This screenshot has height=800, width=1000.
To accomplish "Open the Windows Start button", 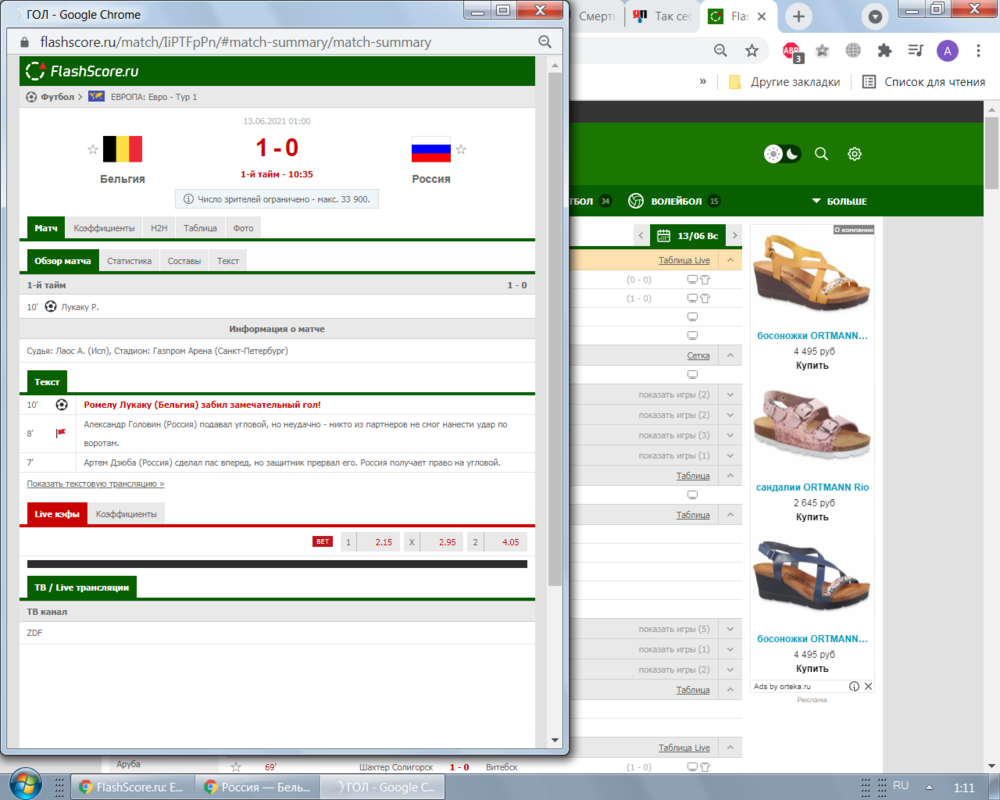I will (x=26, y=784).
